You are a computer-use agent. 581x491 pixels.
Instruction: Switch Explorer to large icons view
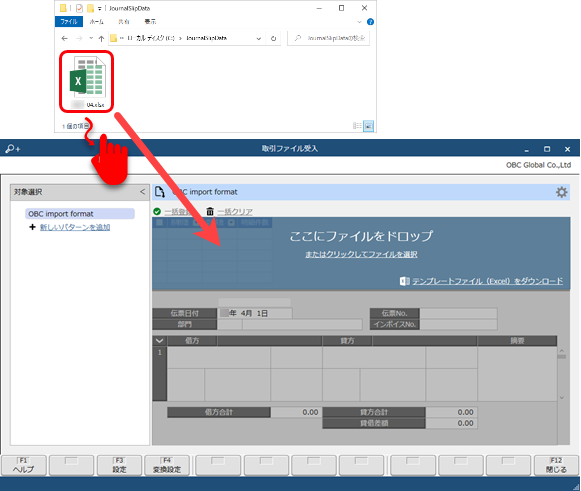pos(368,126)
